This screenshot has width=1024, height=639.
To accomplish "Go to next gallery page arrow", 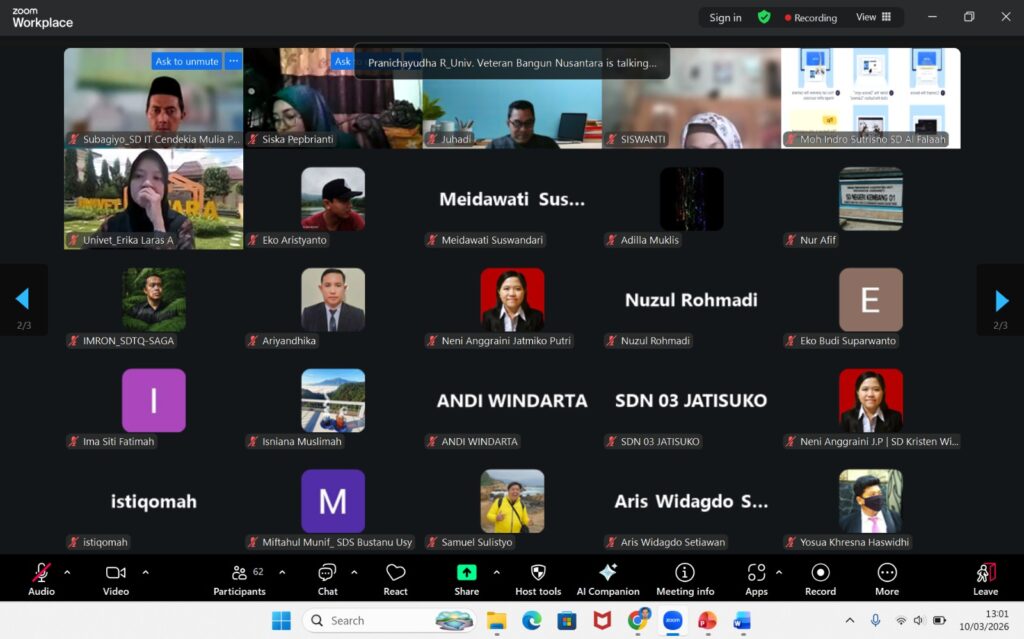I will click(x=1001, y=300).
